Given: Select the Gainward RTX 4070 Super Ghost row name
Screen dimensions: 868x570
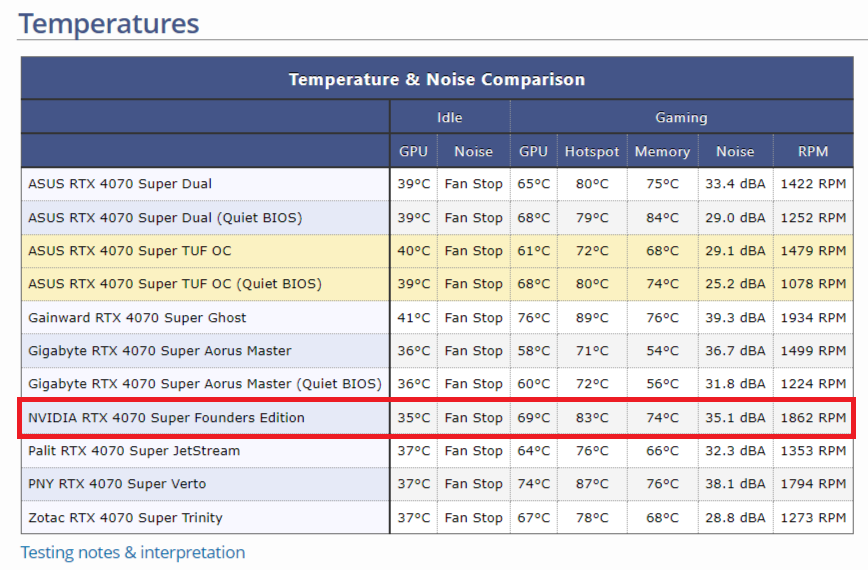Looking at the screenshot, I should (137, 317).
